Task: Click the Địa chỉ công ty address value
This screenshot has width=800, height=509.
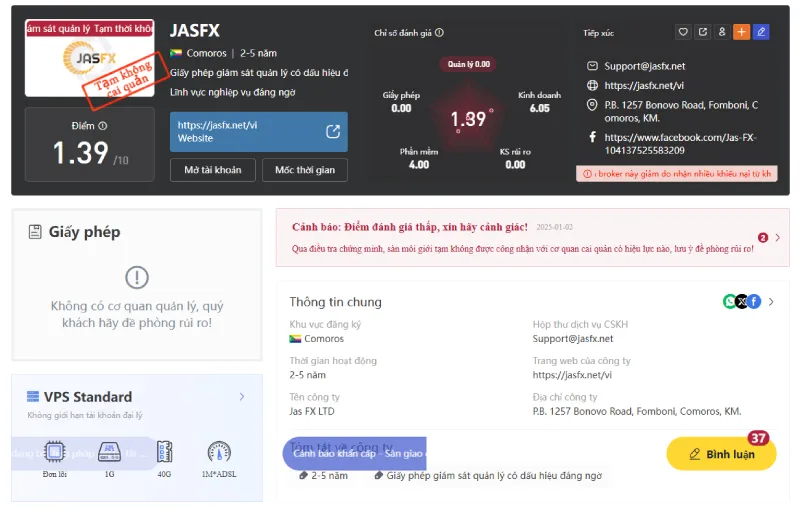Action: coord(637,411)
